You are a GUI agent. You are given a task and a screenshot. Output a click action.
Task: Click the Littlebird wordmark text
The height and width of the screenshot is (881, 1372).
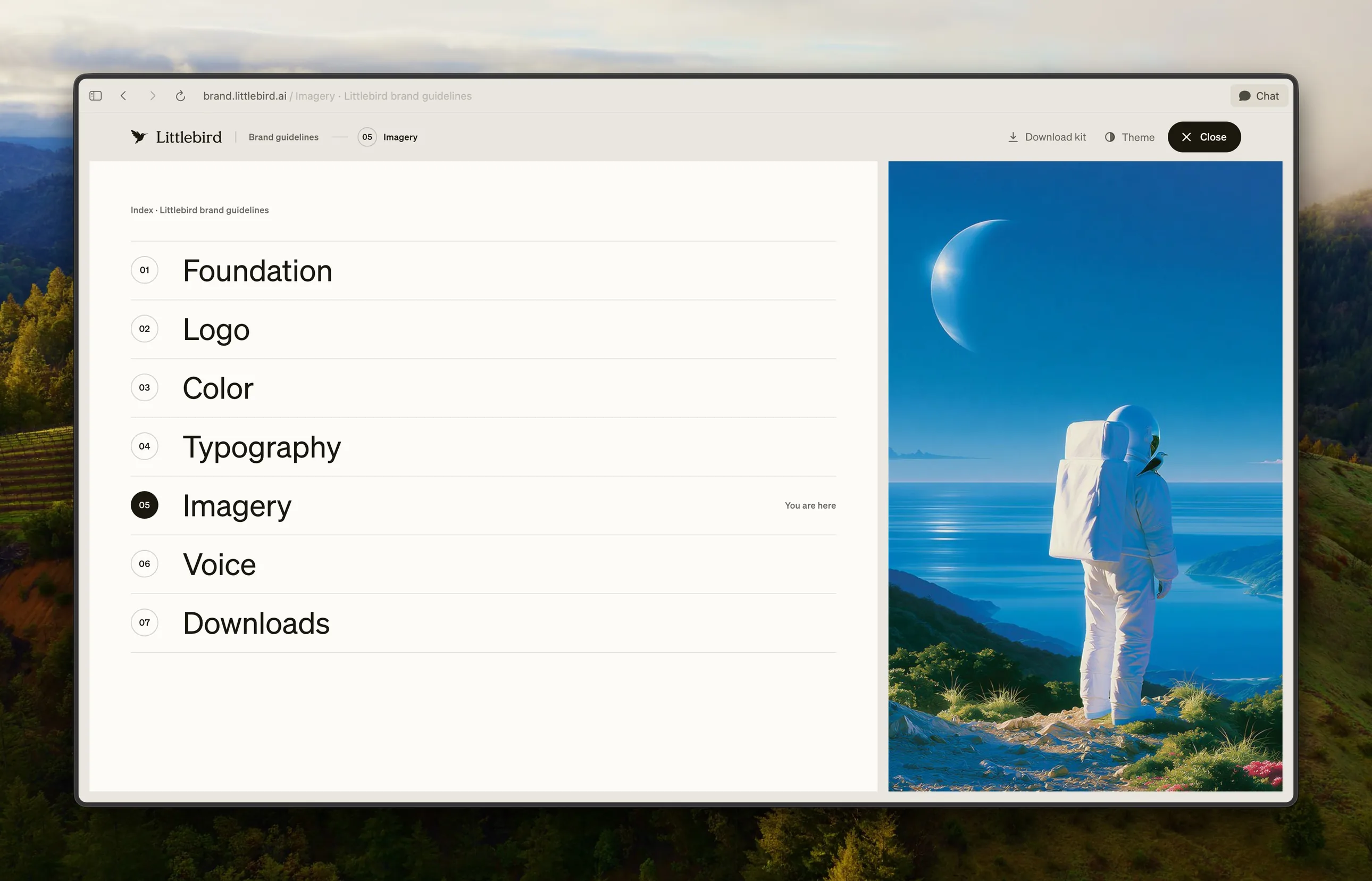[189, 137]
